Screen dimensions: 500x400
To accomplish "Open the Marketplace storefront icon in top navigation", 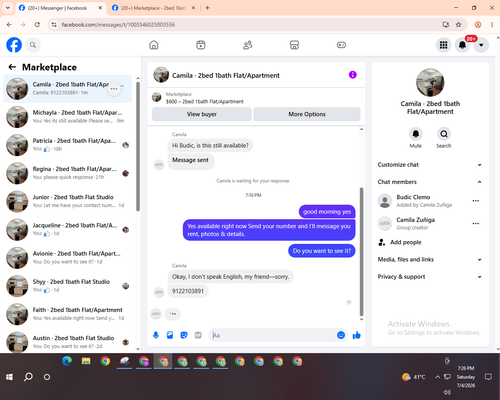I will pyautogui.click(x=294, y=45).
